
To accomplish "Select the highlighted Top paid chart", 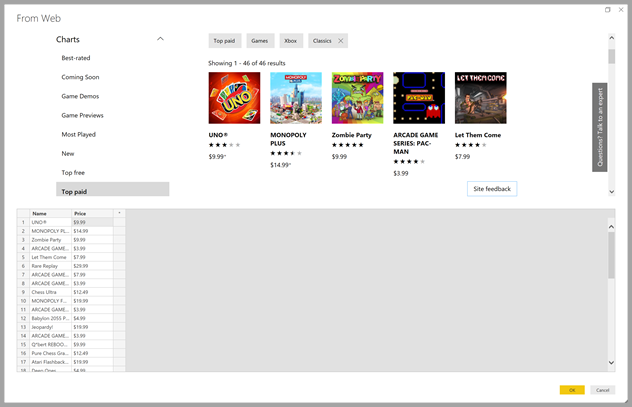I will (112, 189).
